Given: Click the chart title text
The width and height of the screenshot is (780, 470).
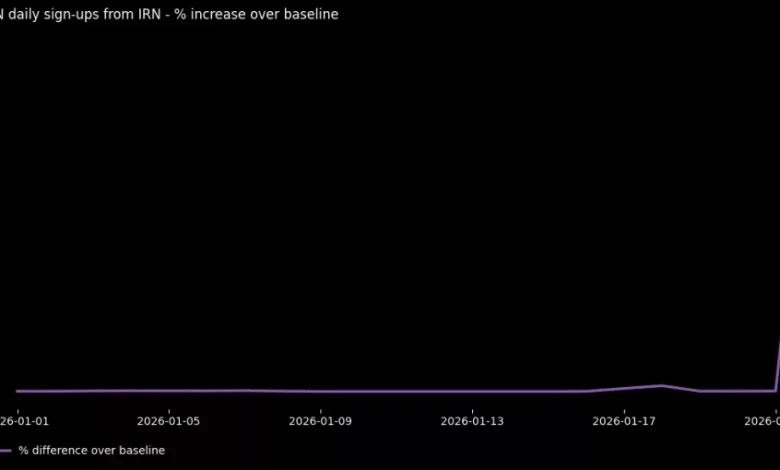Looking at the screenshot, I should point(168,14).
